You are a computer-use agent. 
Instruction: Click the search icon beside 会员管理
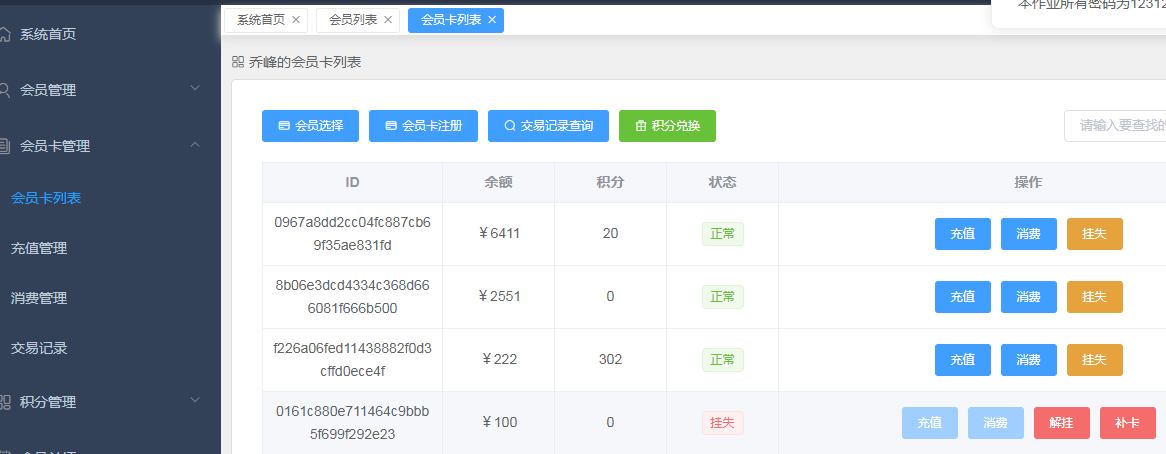[4, 90]
